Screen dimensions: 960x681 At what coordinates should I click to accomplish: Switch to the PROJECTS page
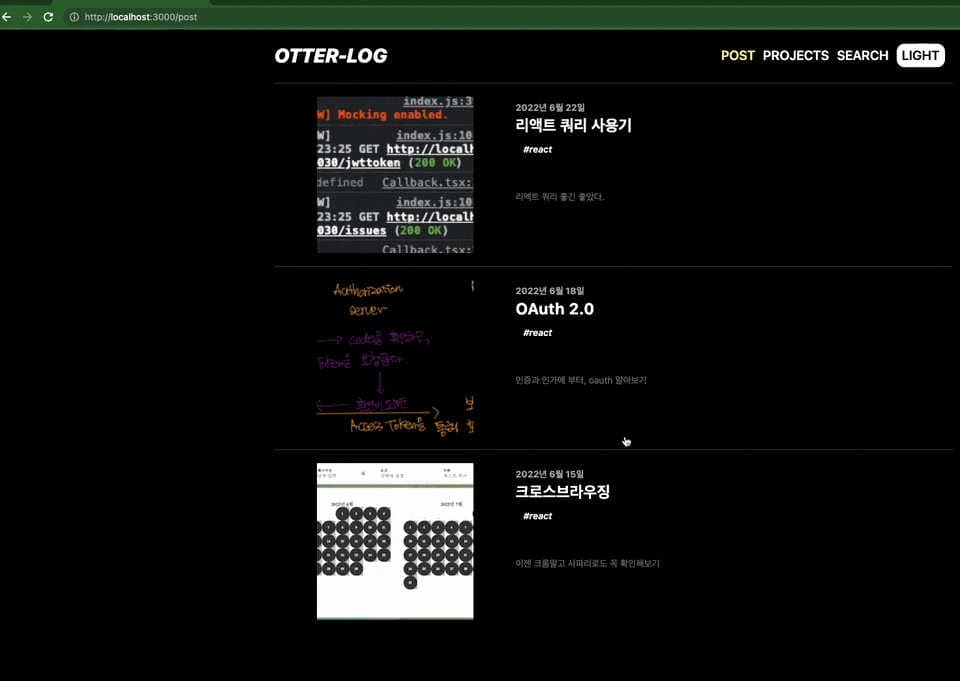pos(795,56)
